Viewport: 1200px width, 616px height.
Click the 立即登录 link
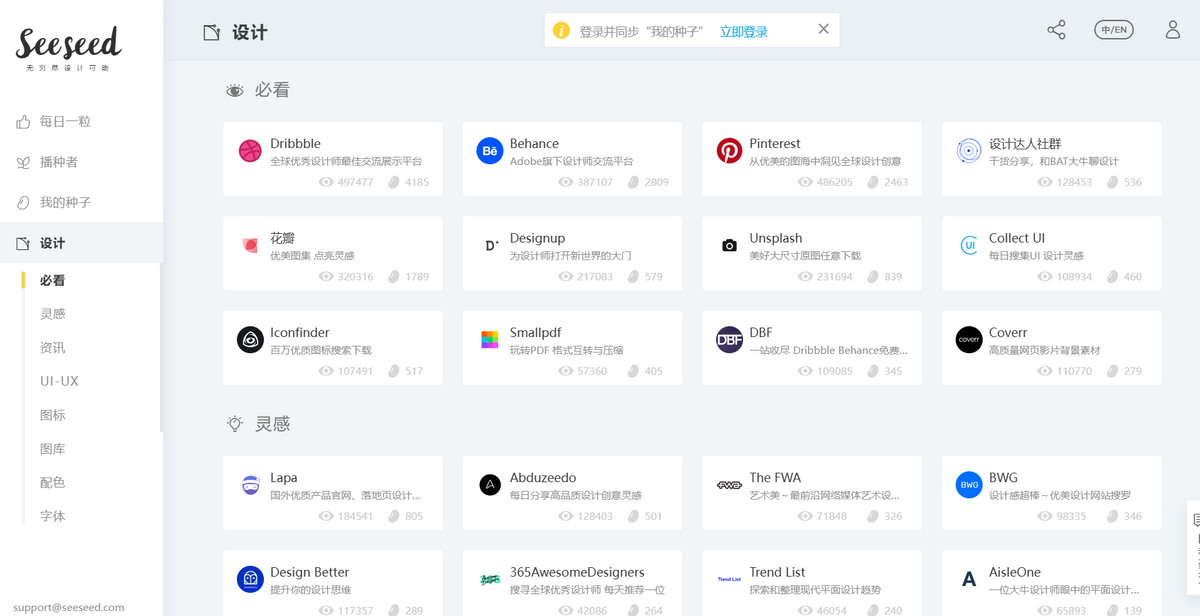[x=744, y=31]
